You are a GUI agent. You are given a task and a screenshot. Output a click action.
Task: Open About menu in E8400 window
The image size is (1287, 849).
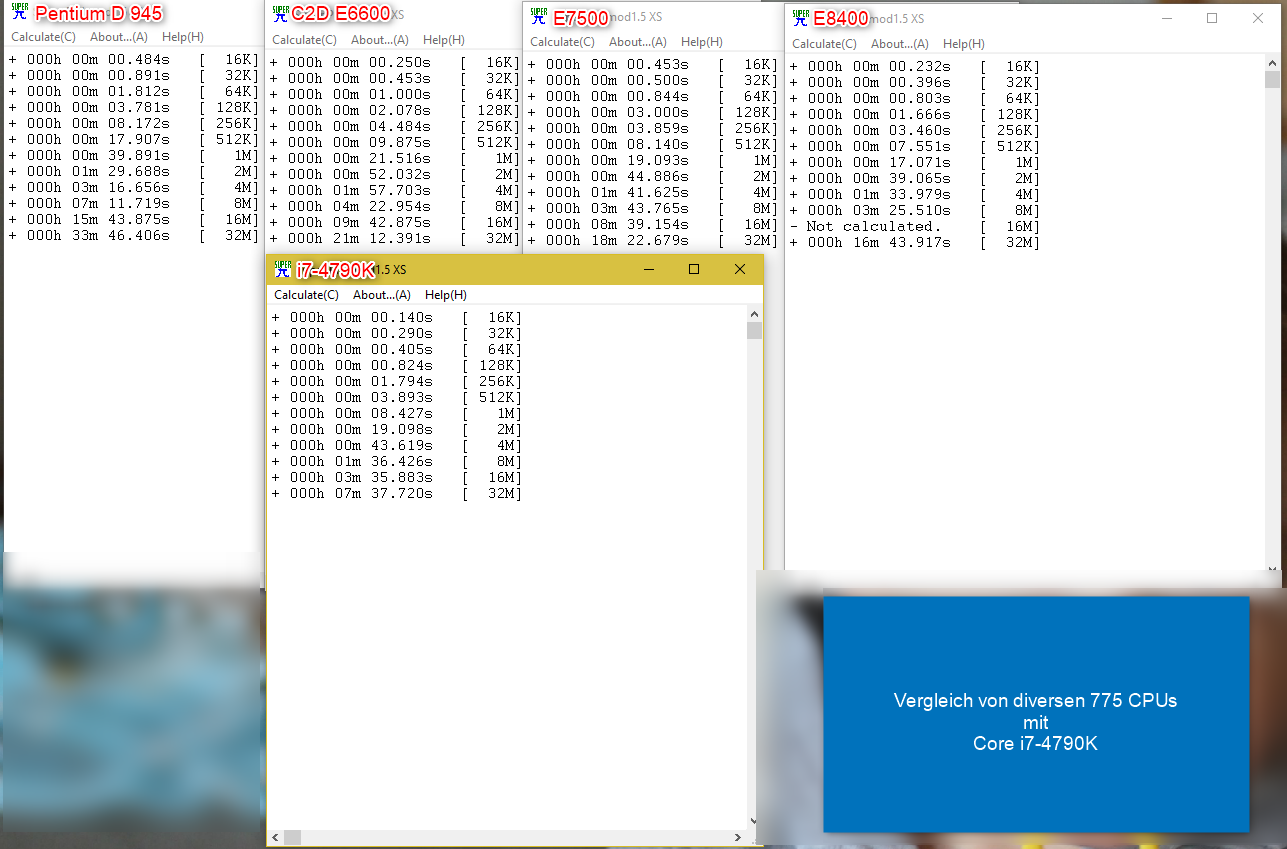900,44
